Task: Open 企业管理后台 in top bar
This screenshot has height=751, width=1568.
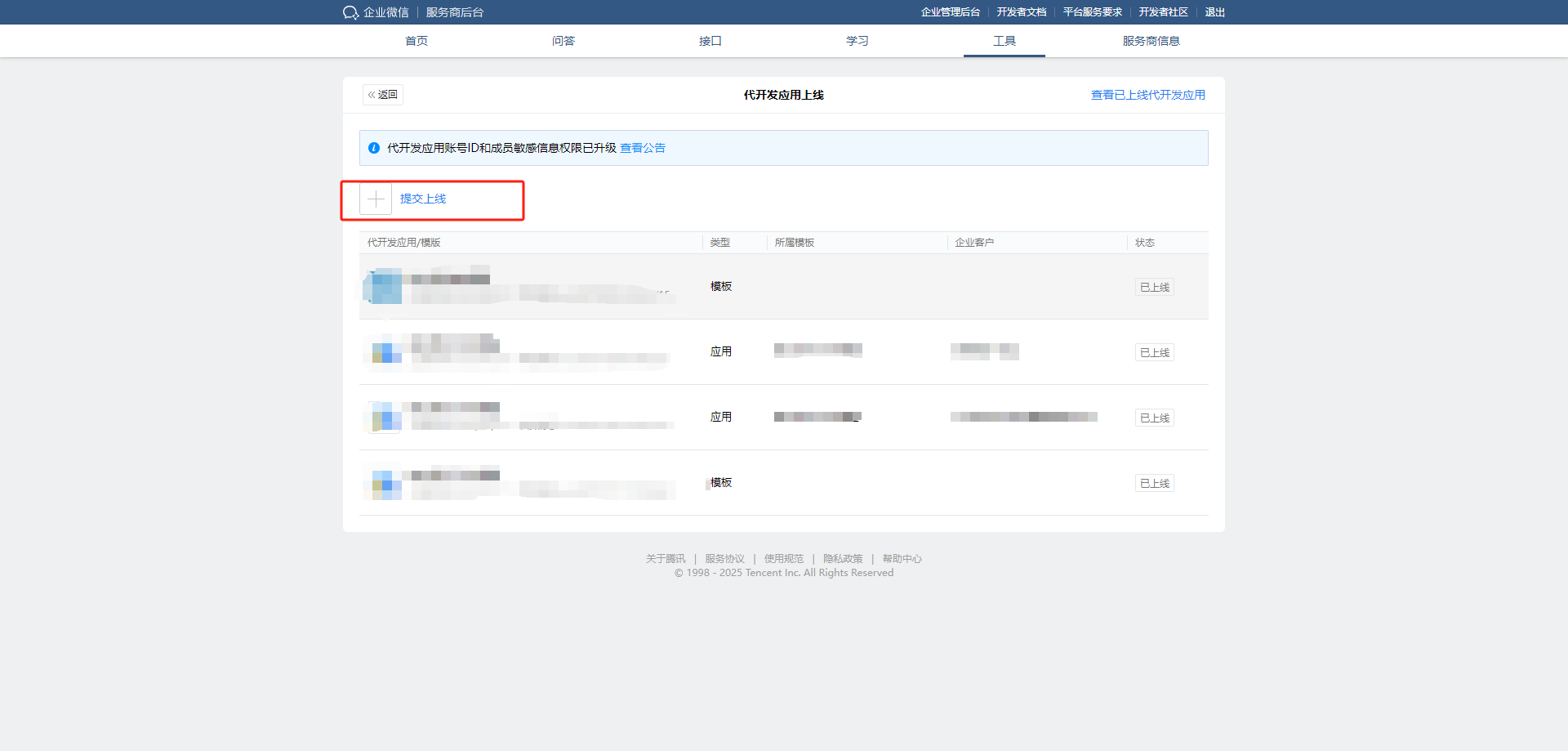Action: 950,12
